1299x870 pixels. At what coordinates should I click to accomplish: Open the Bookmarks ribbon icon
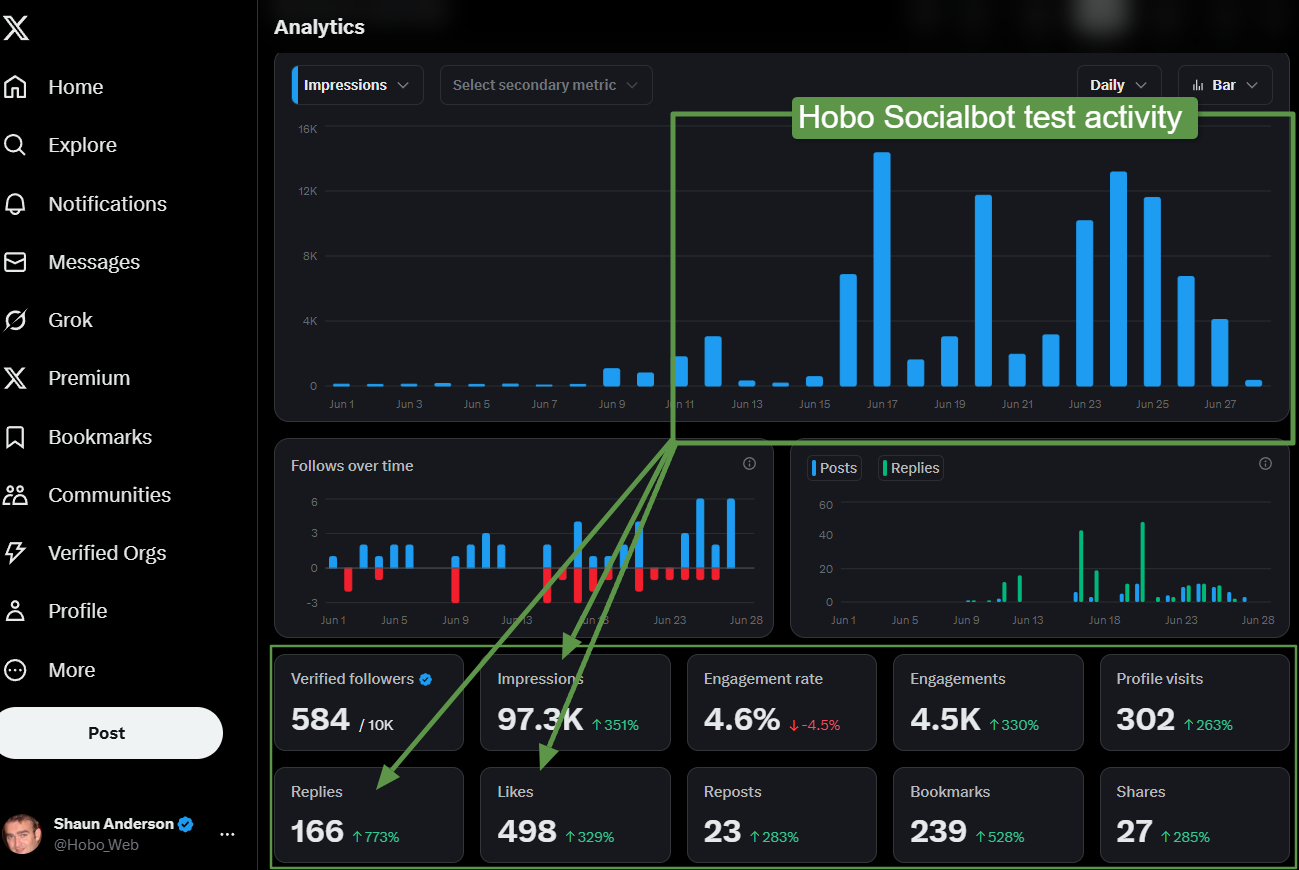(x=15, y=437)
